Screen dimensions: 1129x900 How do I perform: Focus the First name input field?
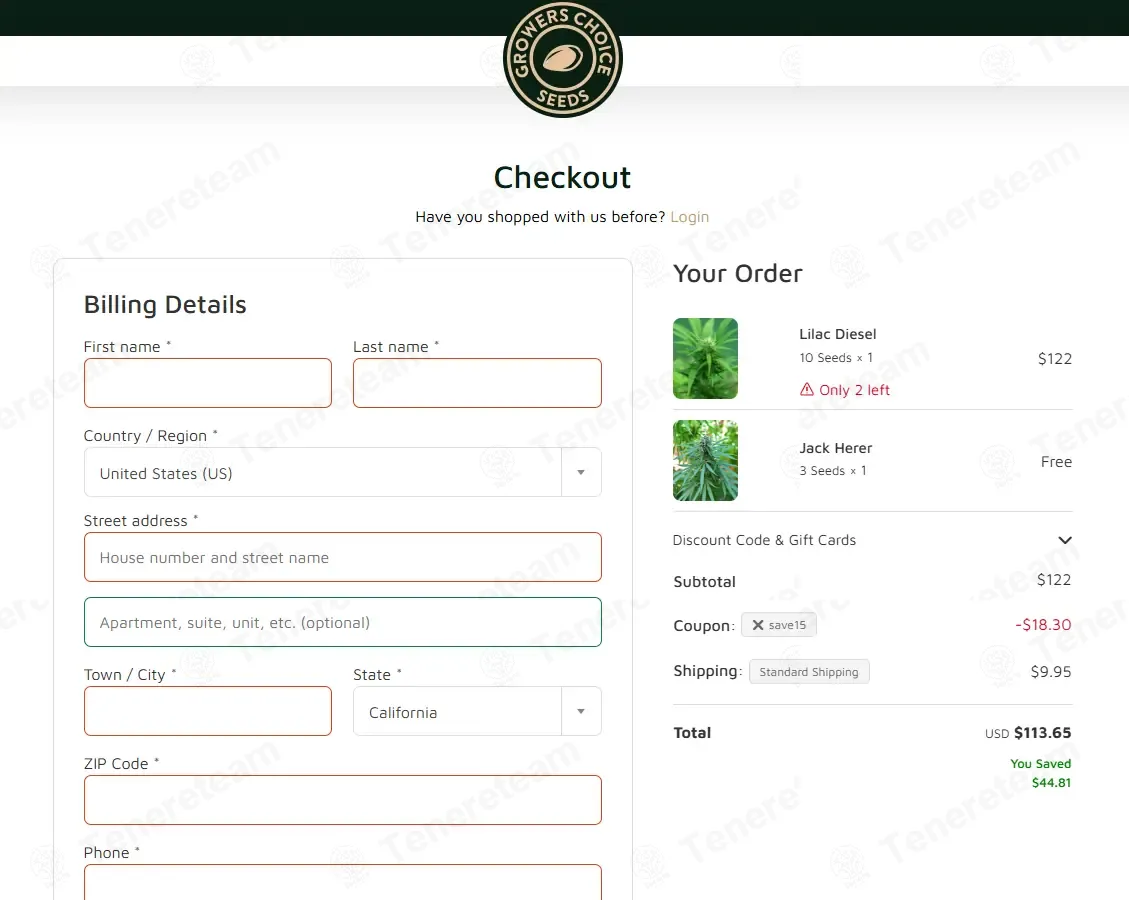point(208,383)
